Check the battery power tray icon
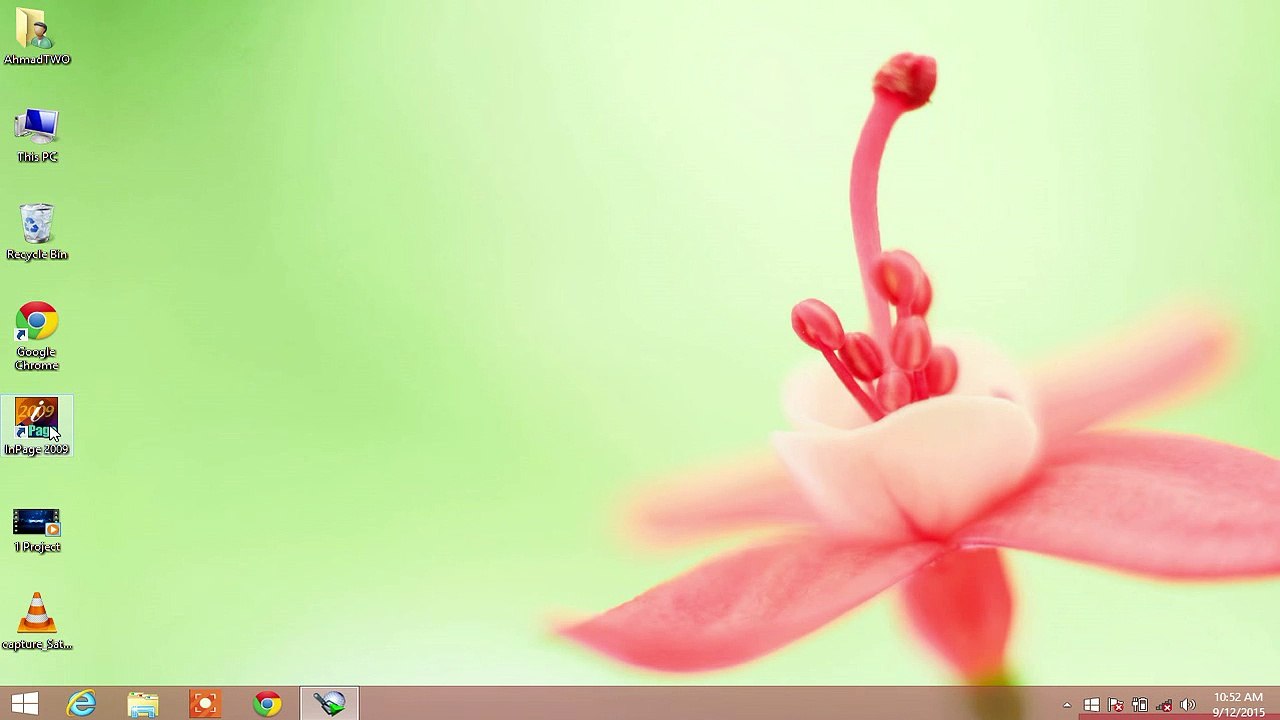This screenshot has width=1280, height=720. point(1139,705)
